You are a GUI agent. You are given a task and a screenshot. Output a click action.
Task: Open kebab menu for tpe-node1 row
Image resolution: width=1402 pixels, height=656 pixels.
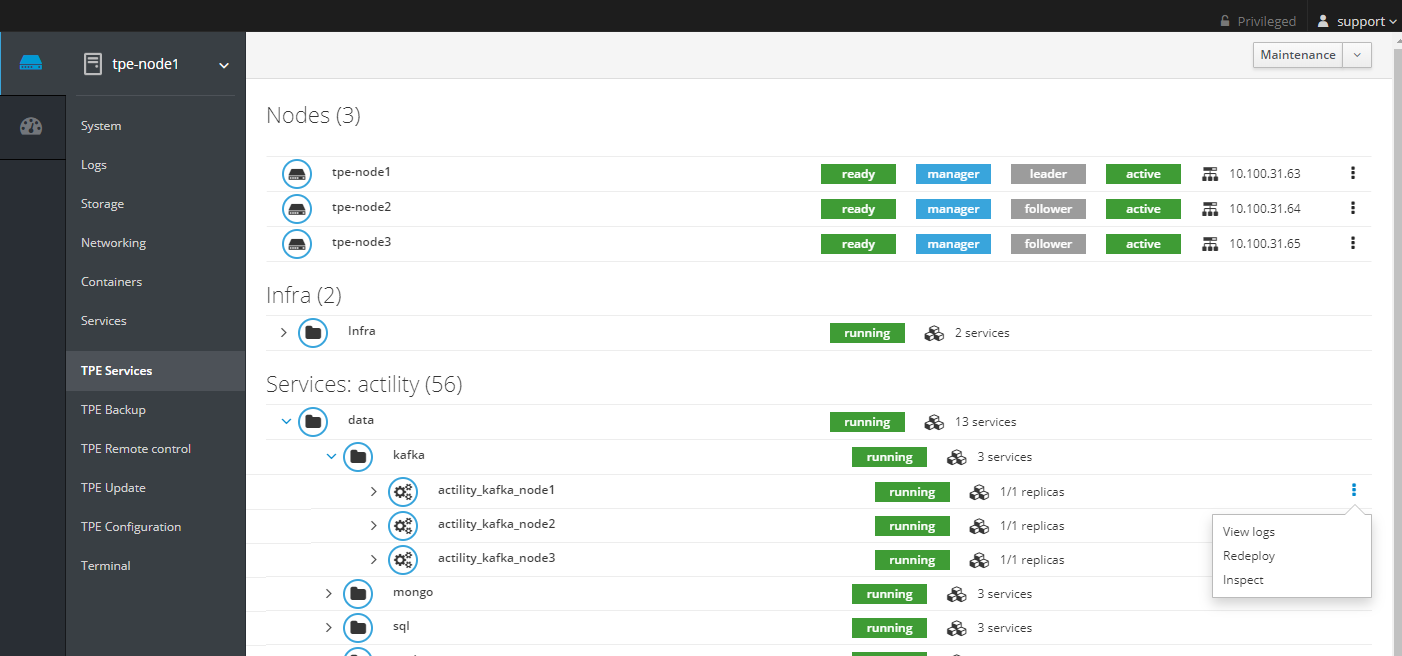(x=1352, y=173)
